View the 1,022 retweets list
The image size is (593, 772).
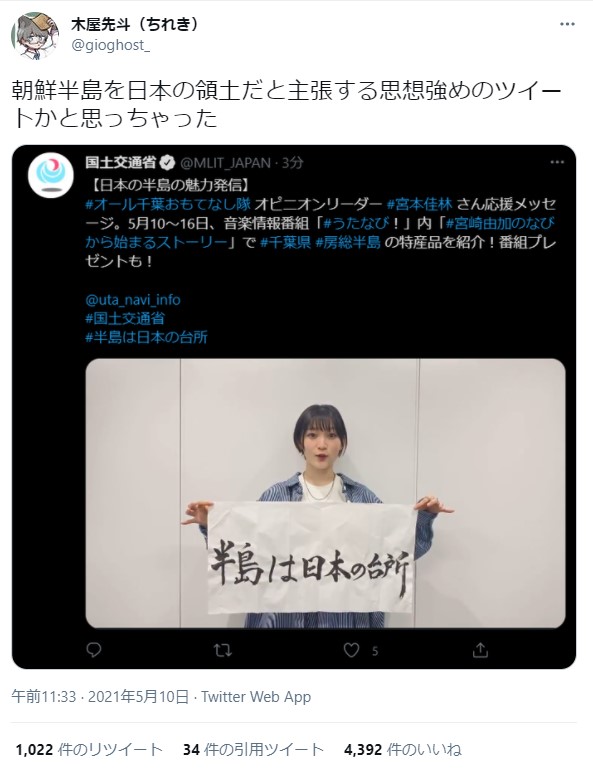pyautogui.click(x=89, y=750)
